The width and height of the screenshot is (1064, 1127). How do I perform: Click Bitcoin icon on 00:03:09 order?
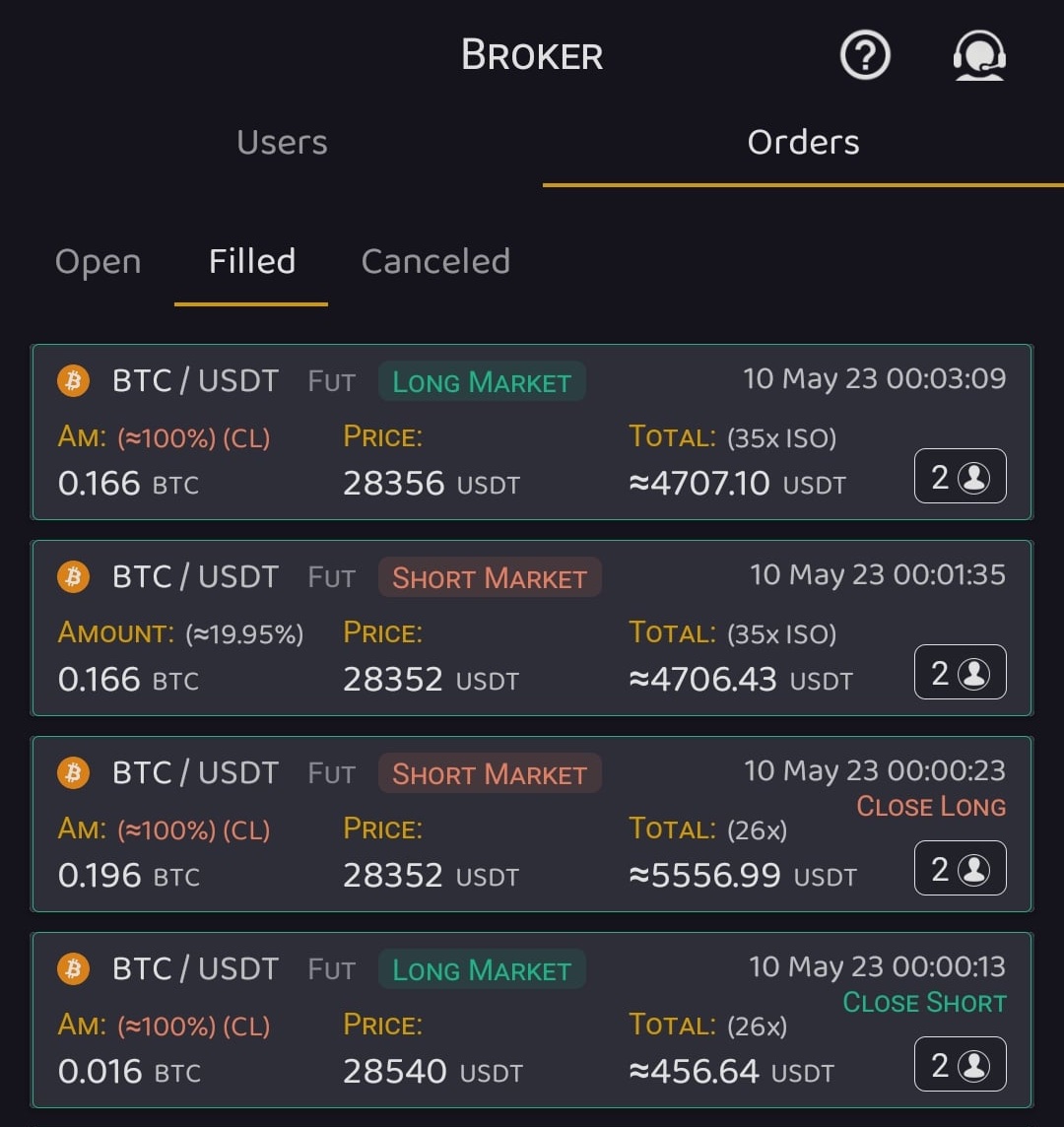[x=73, y=380]
